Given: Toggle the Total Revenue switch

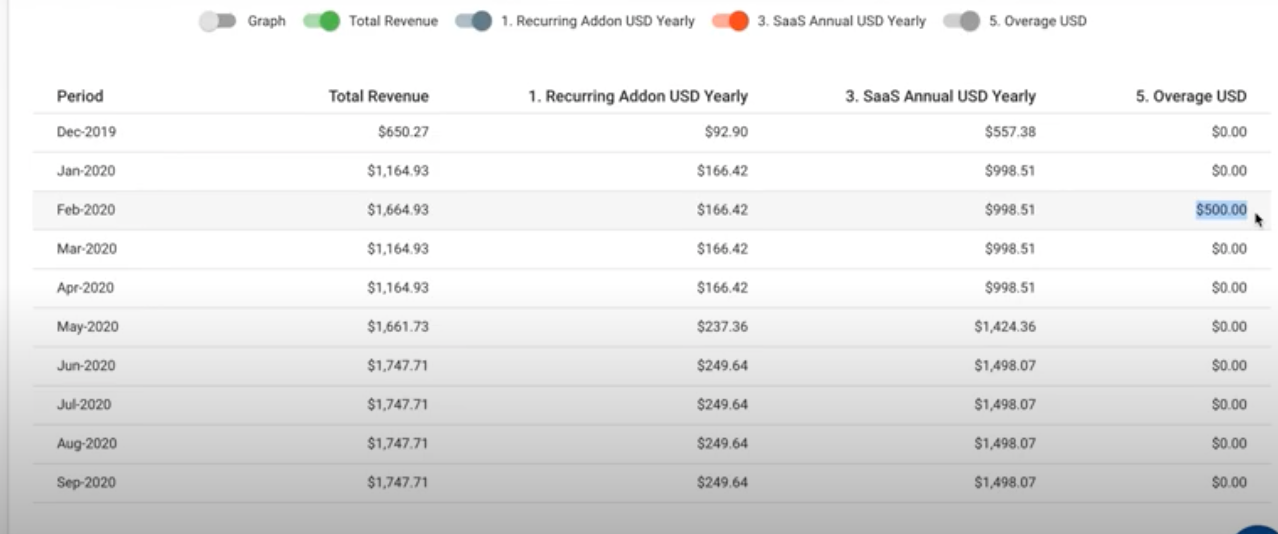Looking at the screenshot, I should 322,21.
